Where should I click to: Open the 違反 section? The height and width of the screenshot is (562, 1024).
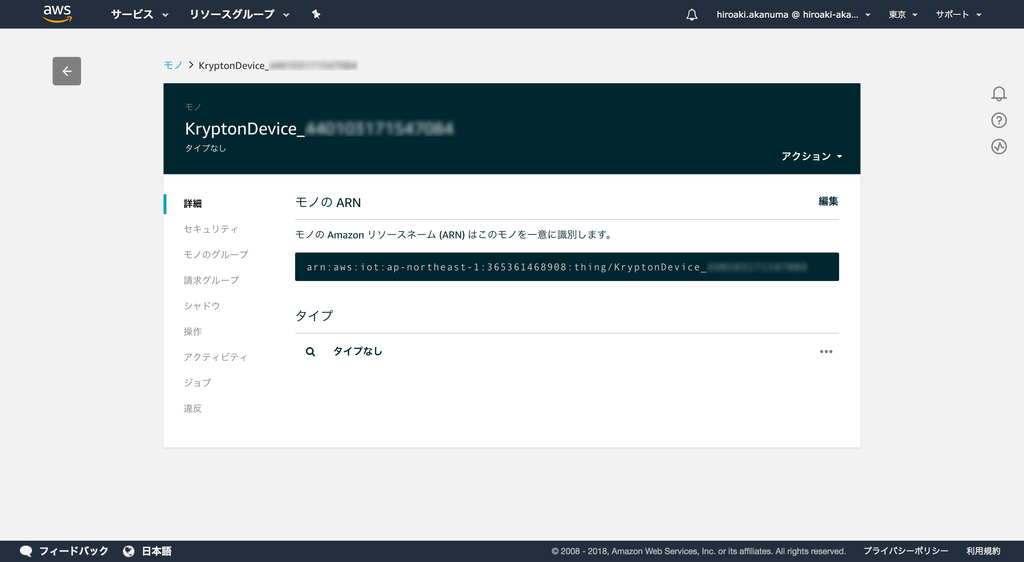pyautogui.click(x=193, y=409)
